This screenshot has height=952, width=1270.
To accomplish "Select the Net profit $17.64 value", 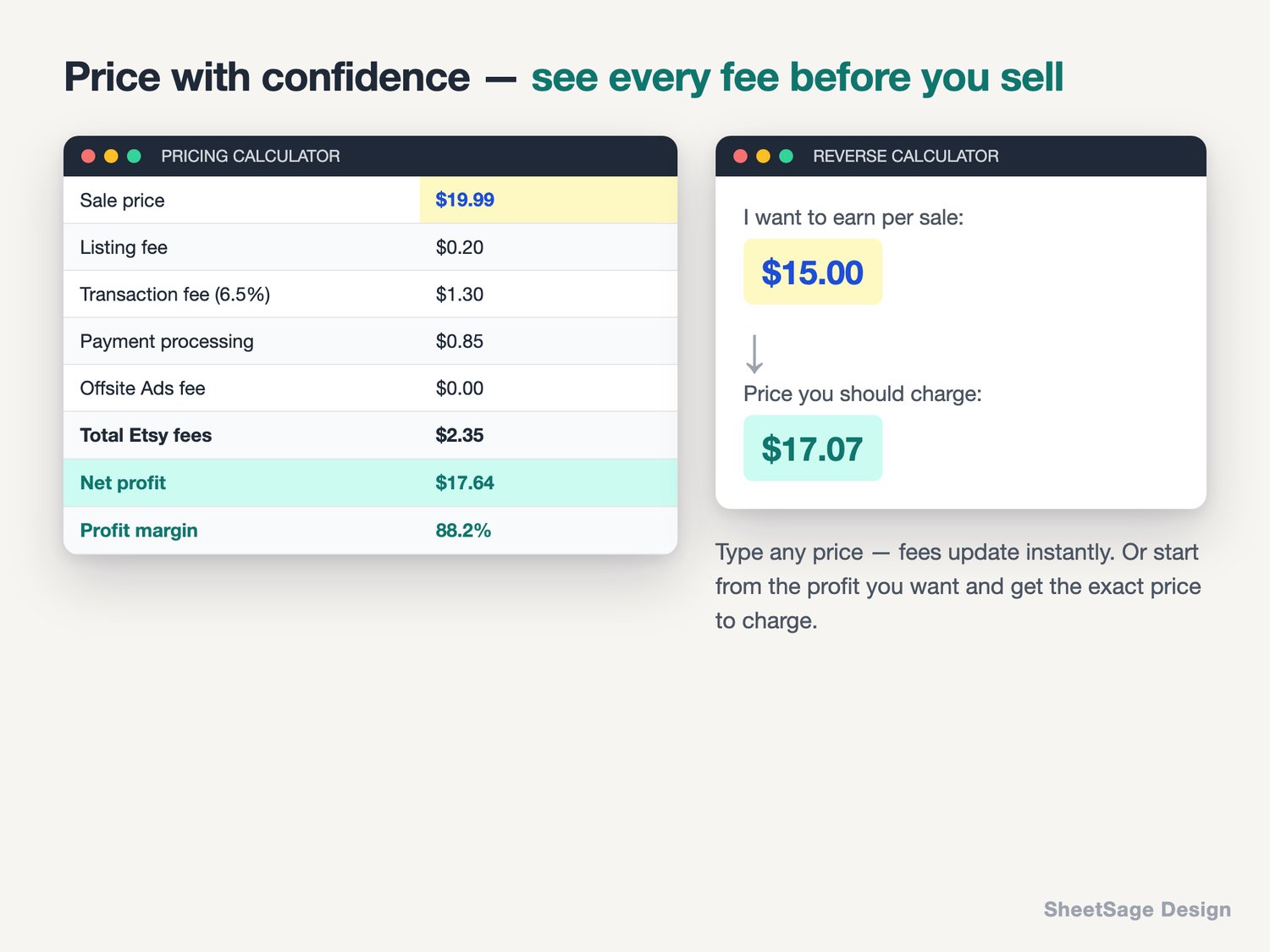I will tap(465, 482).
